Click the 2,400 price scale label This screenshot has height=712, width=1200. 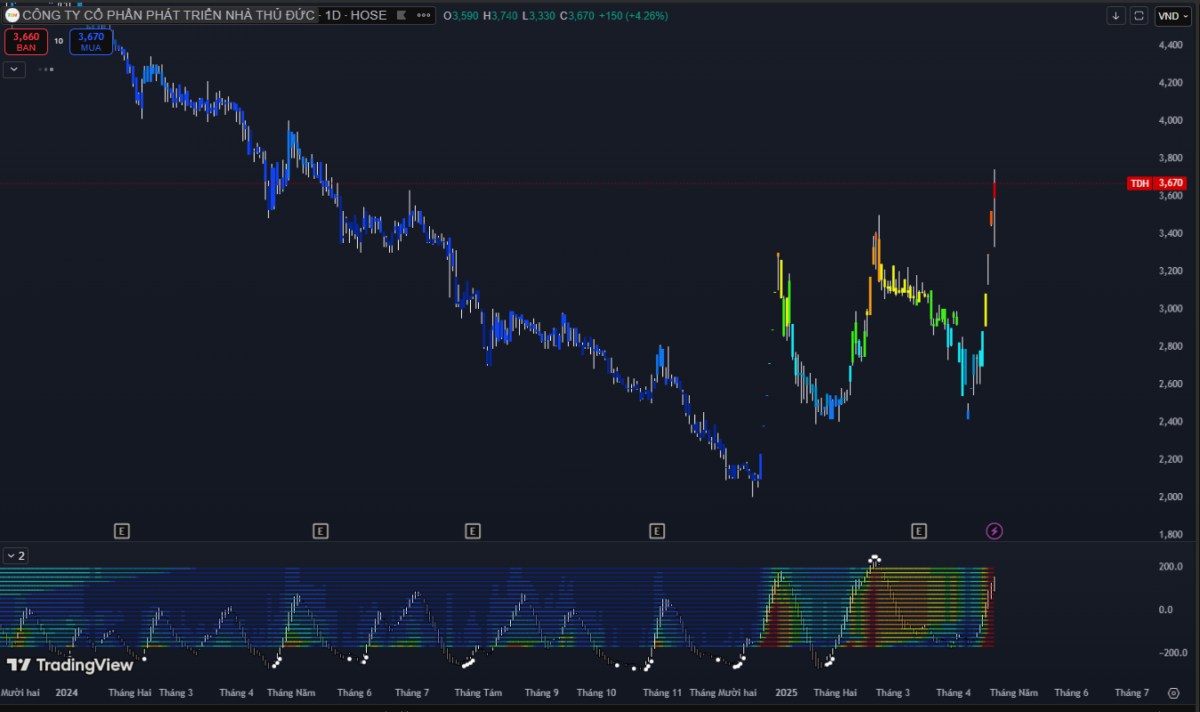click(1170, 422)
